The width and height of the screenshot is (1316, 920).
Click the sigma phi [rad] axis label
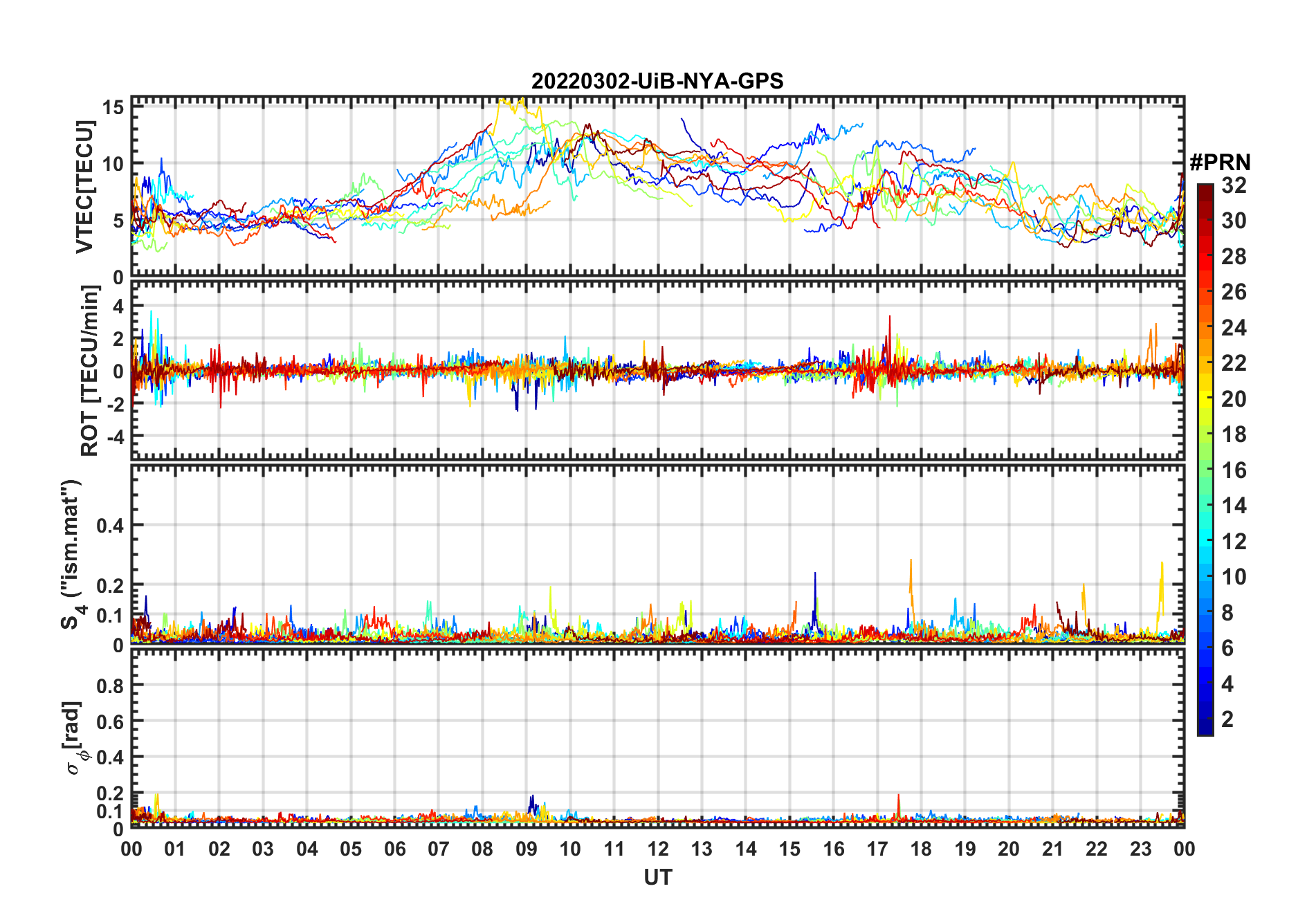[x=75, y=738]
